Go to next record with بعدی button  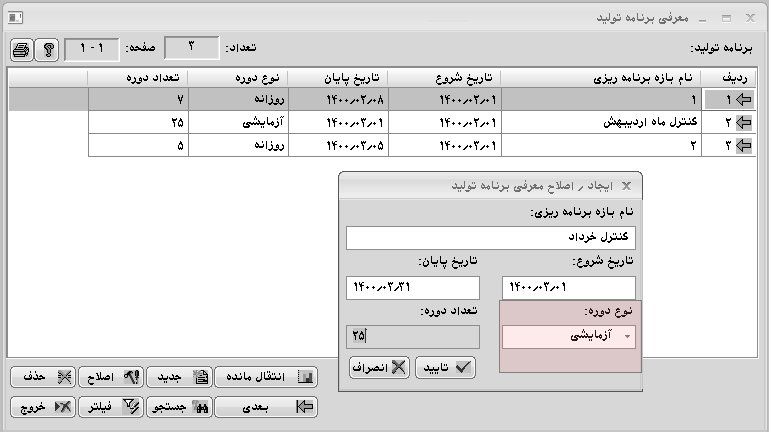coord(267,407)
